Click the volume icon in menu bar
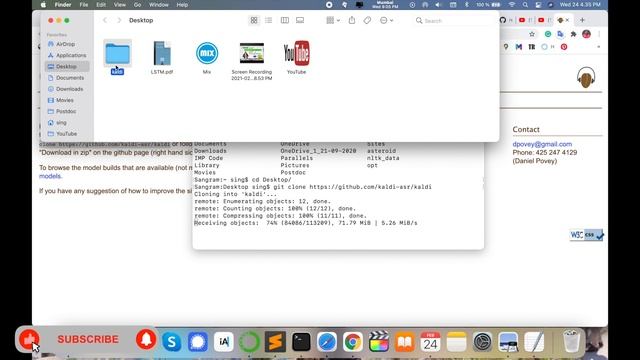This screenshot has width=640, height=360. click(438, 5)
